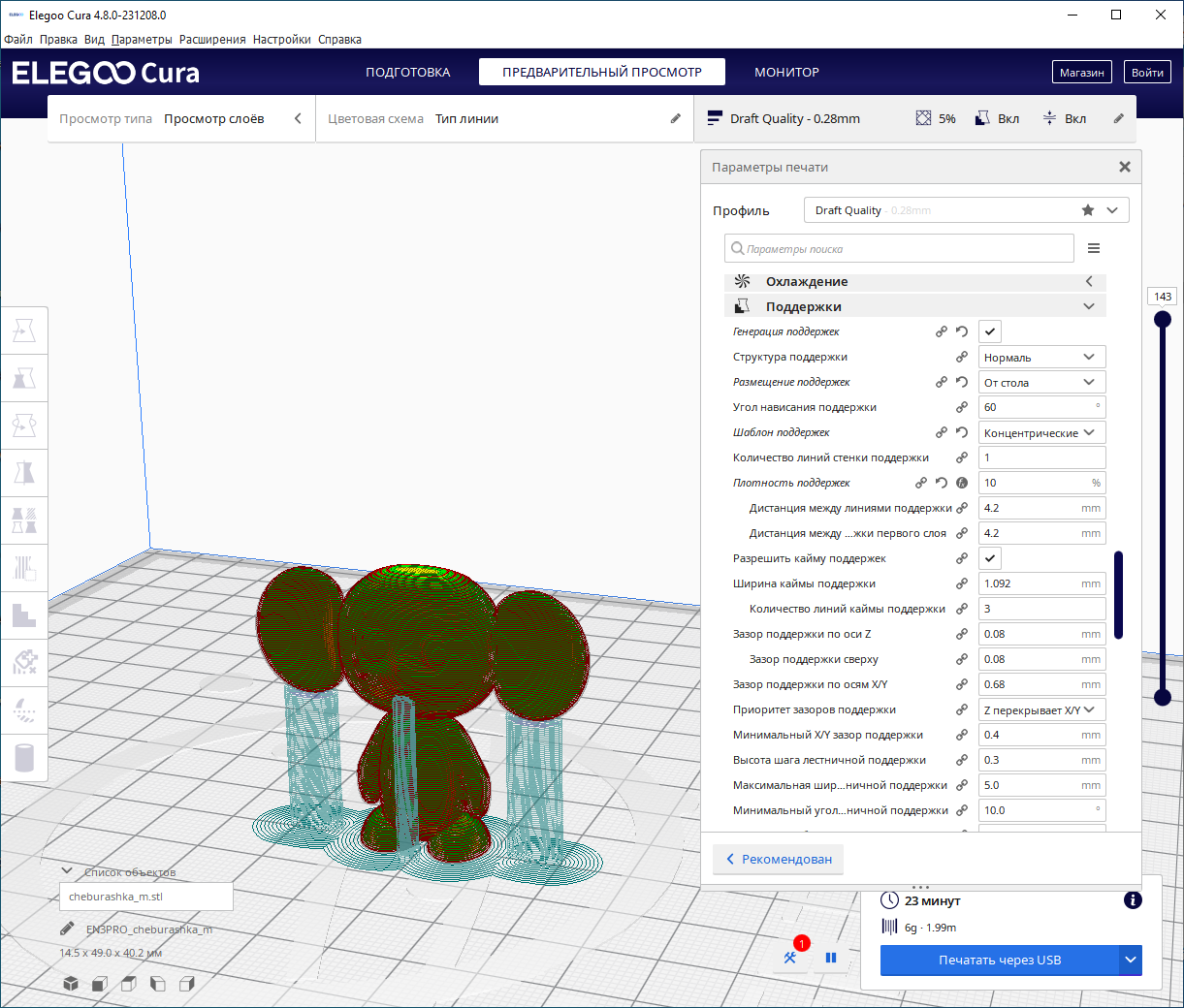Open the Расширения menu
This screenshot has height=1008, width=1184.
pyautogui.click(x=212, y=40)
